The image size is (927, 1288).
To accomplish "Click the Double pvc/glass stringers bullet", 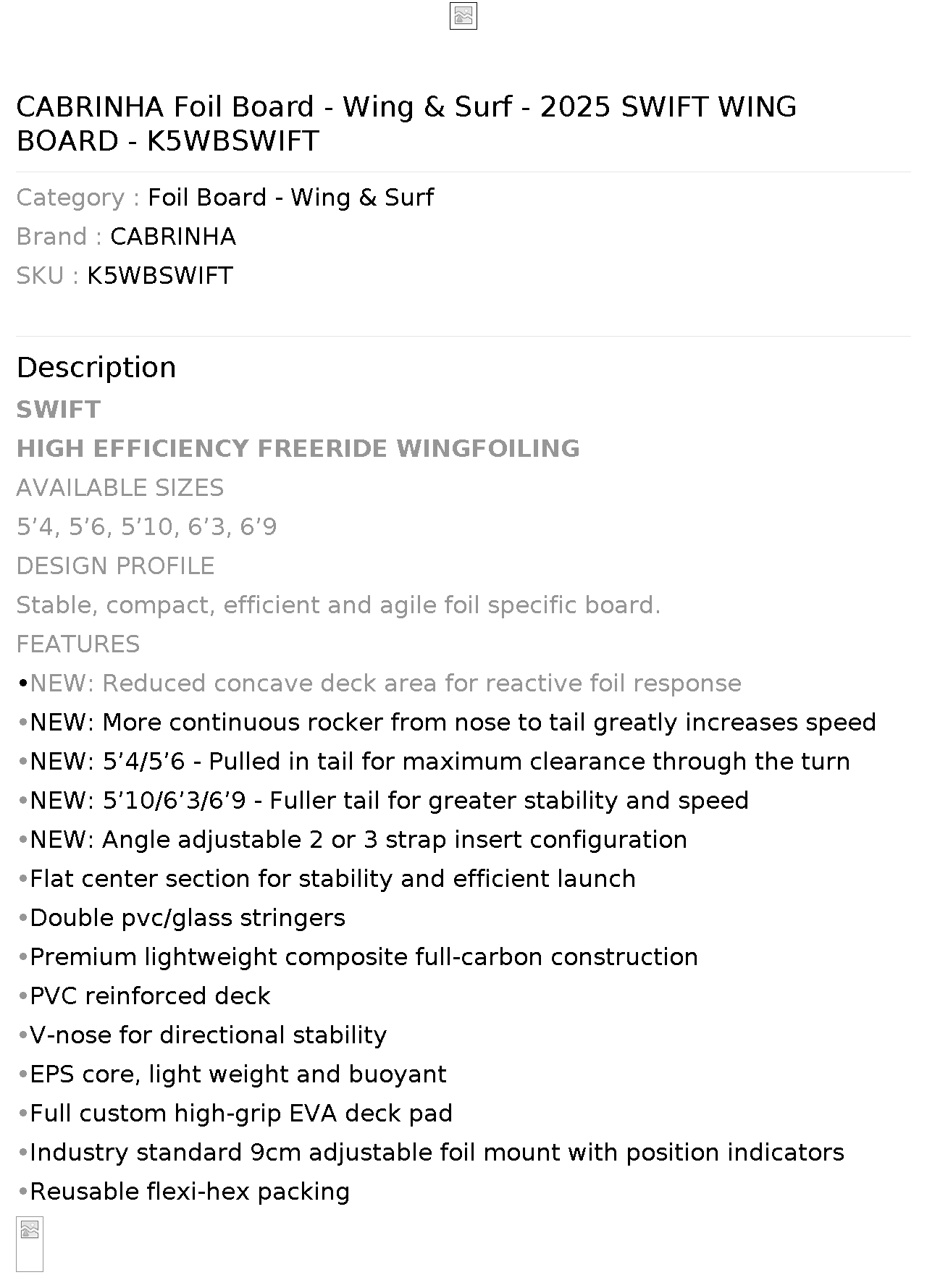I will pos(181,918).
